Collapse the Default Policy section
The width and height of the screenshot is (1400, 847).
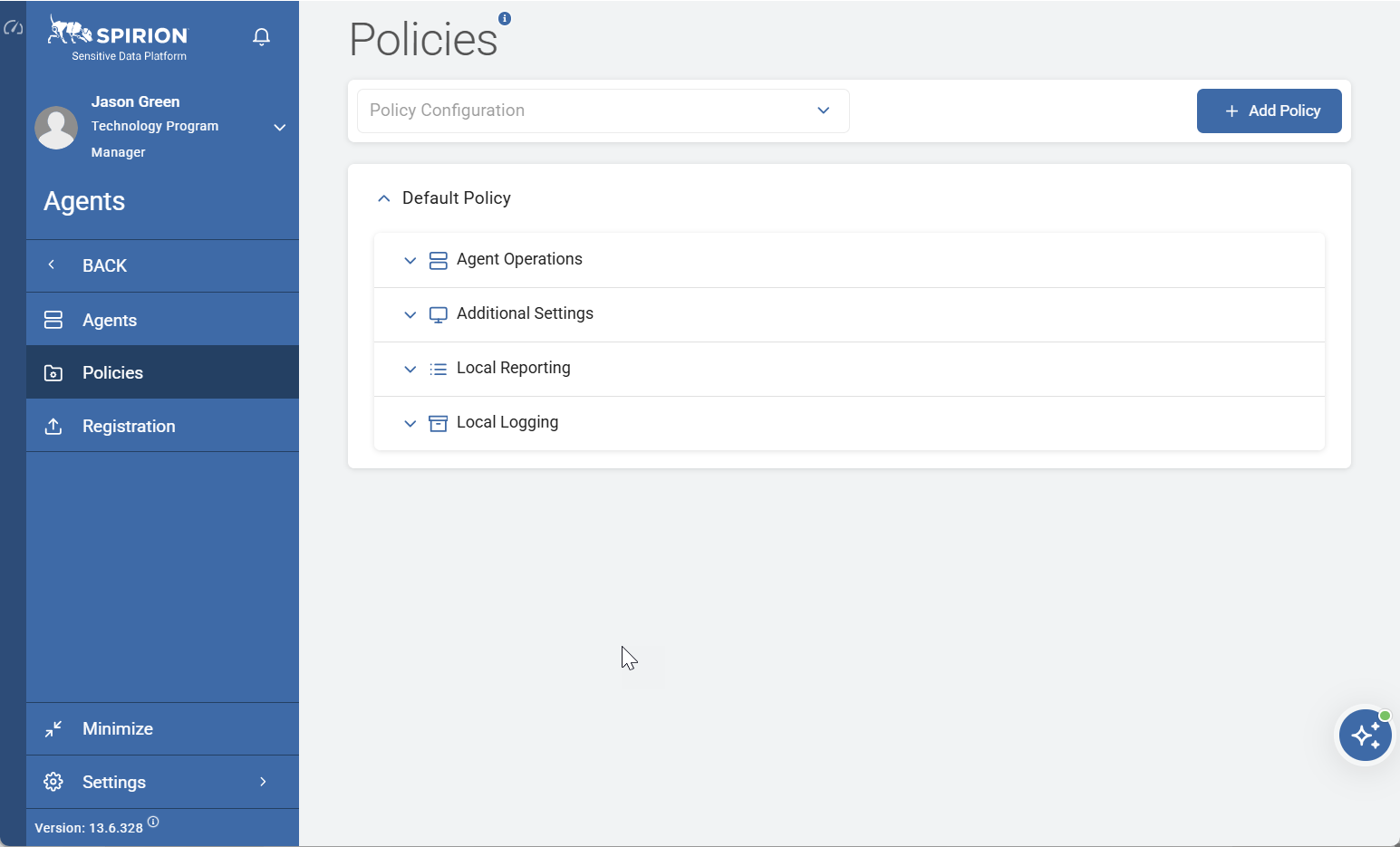pyautogui.click(x=384, y=198)
